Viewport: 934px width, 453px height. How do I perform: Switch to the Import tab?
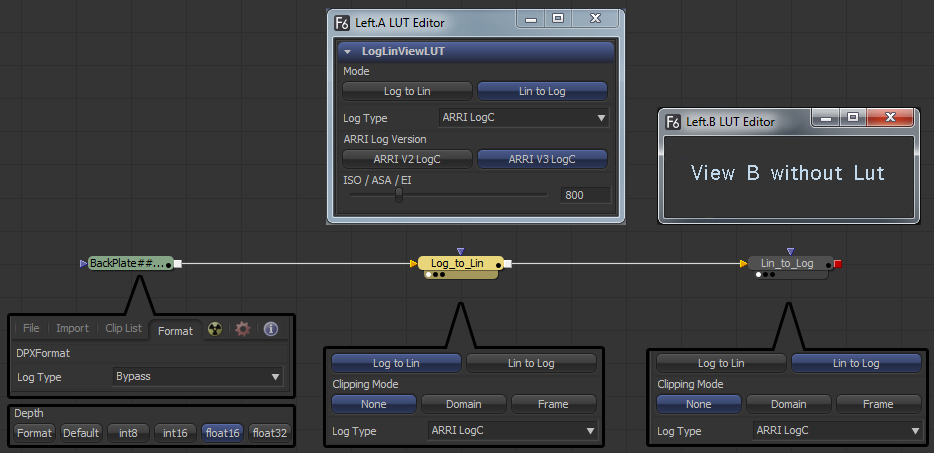pyautogui.click(x=73, y=329)
